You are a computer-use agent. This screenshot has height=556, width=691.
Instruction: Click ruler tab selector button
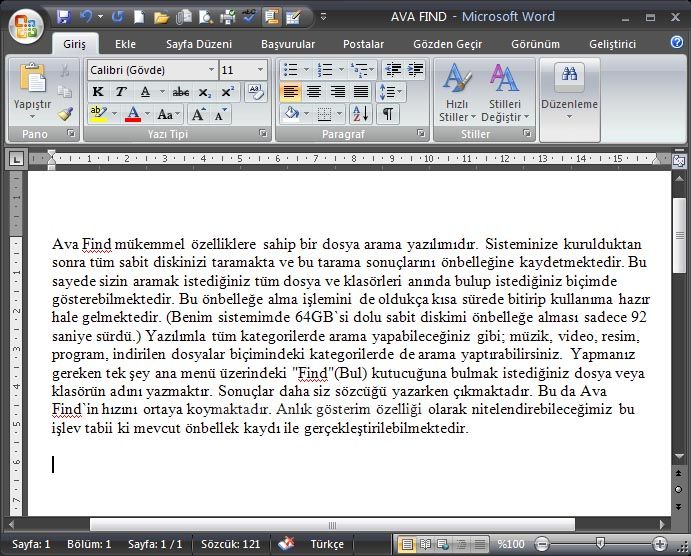click(x=16, y=159)
